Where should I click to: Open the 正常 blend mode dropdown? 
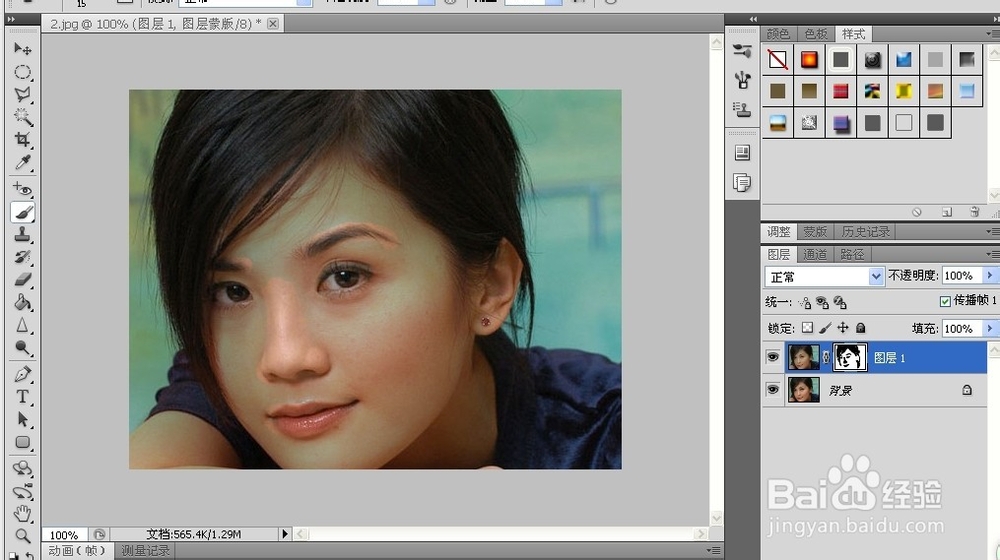(876, 276)
